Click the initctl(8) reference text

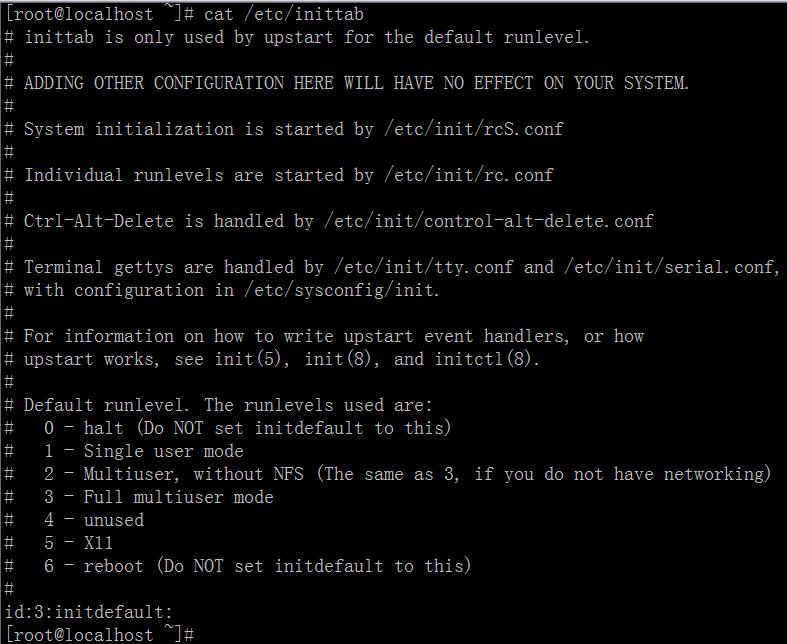[486, 359]
